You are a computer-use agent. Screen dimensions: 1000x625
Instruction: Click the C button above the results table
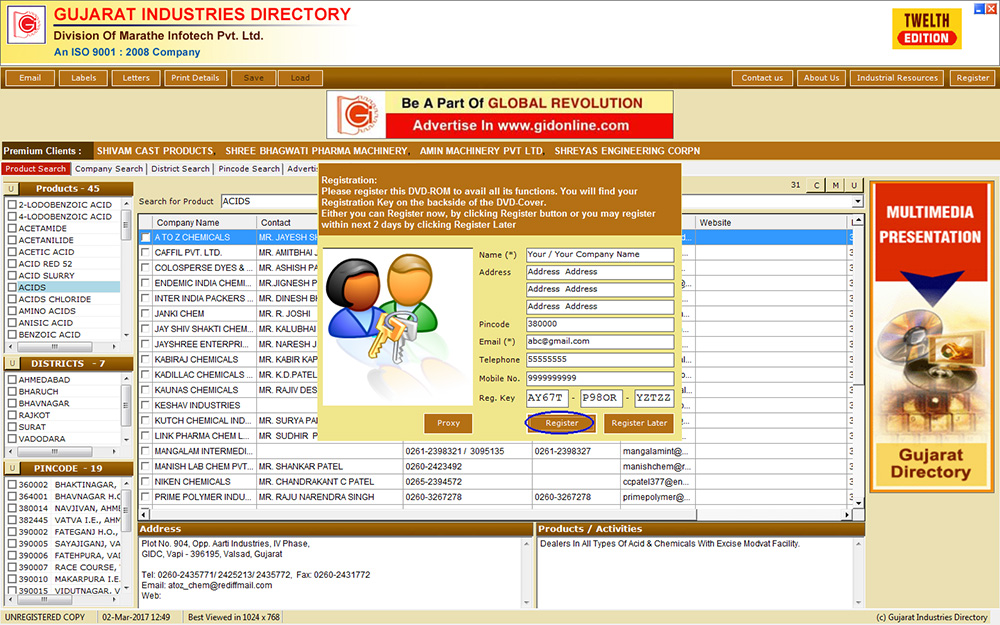click(816, 186)
